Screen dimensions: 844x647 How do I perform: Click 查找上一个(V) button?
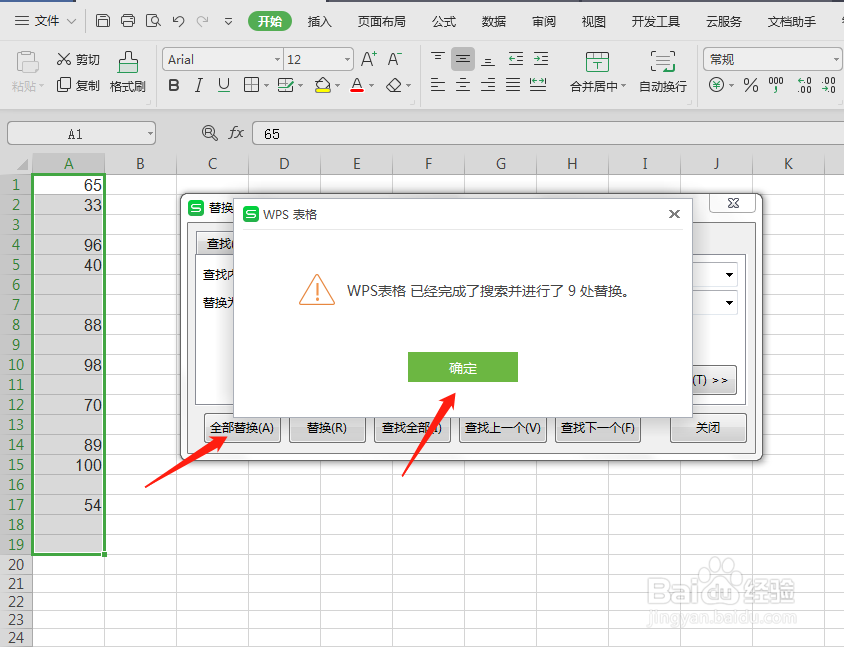pyautogui.click(x=503, y=428)
